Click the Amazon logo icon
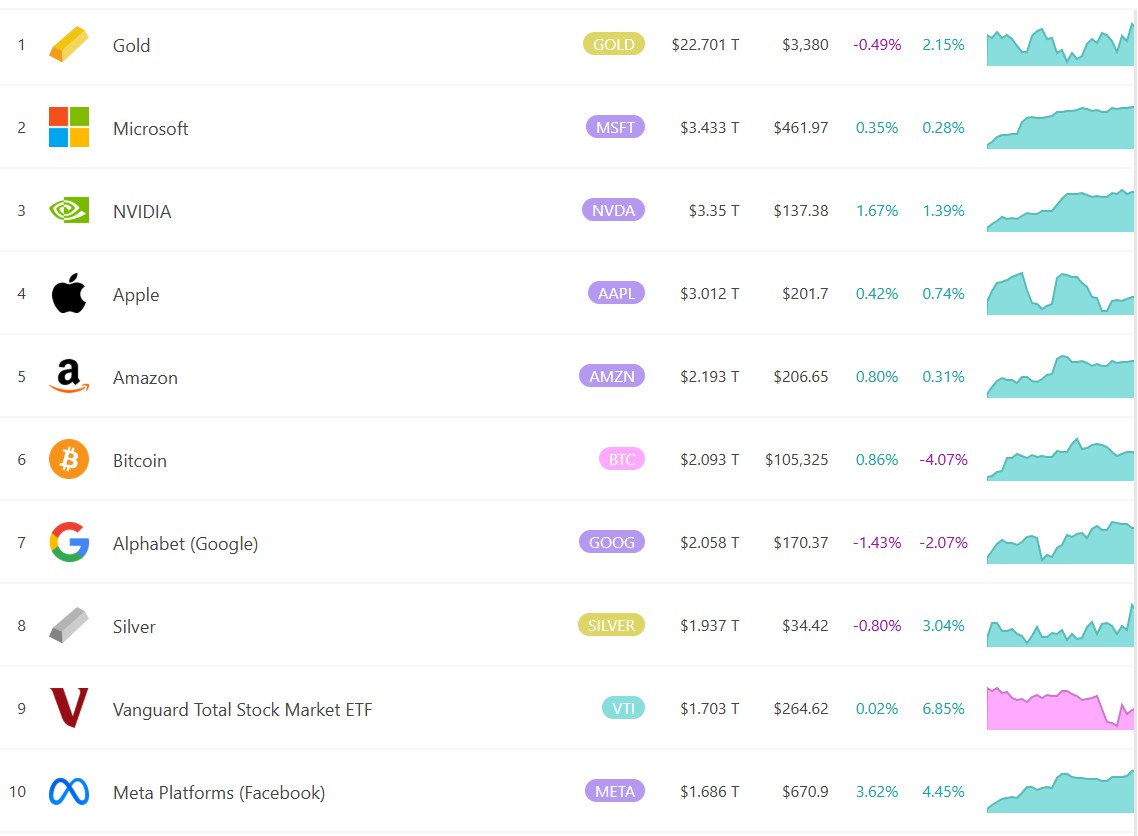This screenshot has height=836, width=1138. [x=69, y=377]
